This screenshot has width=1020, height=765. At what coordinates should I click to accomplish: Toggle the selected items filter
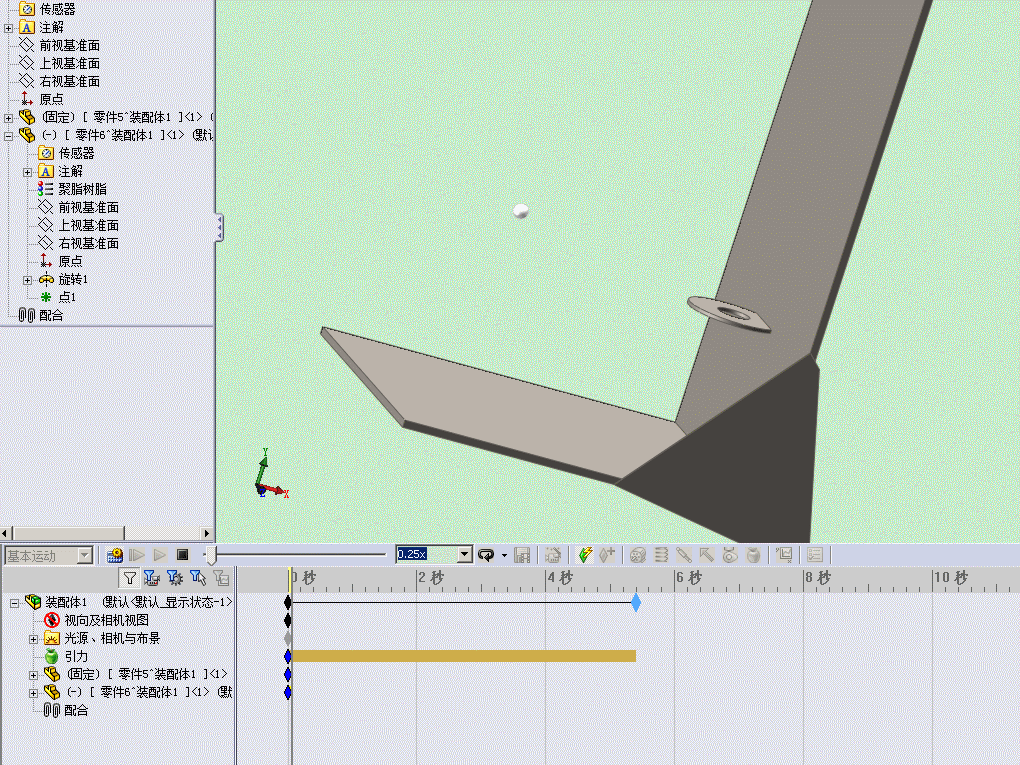[x=198, y=577]
